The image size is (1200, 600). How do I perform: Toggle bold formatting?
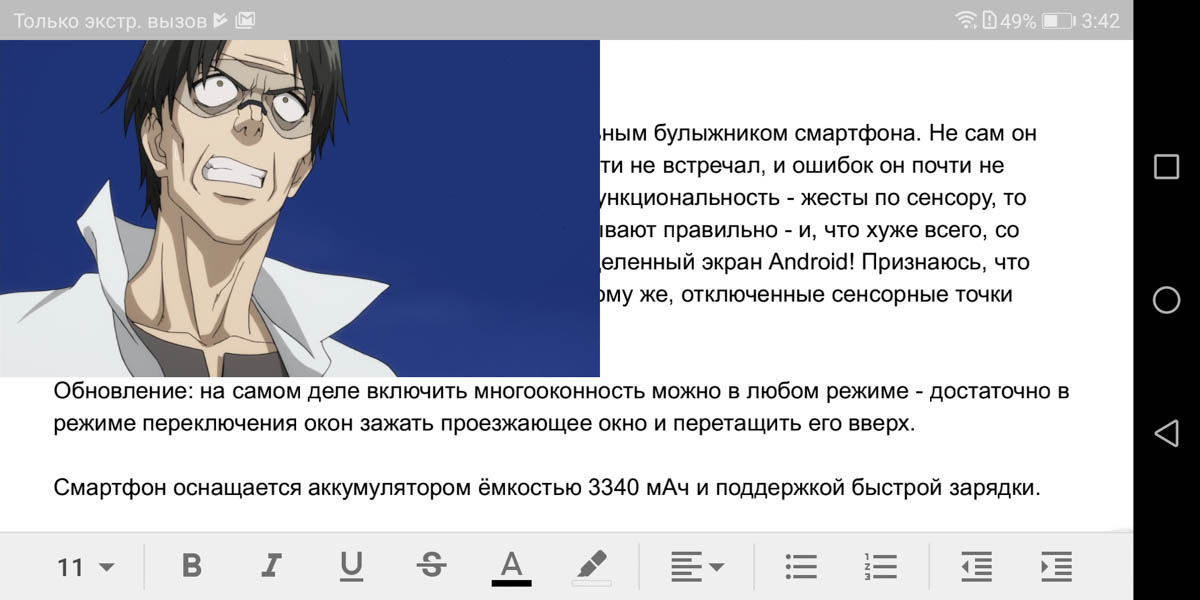(x=192, y=566)
